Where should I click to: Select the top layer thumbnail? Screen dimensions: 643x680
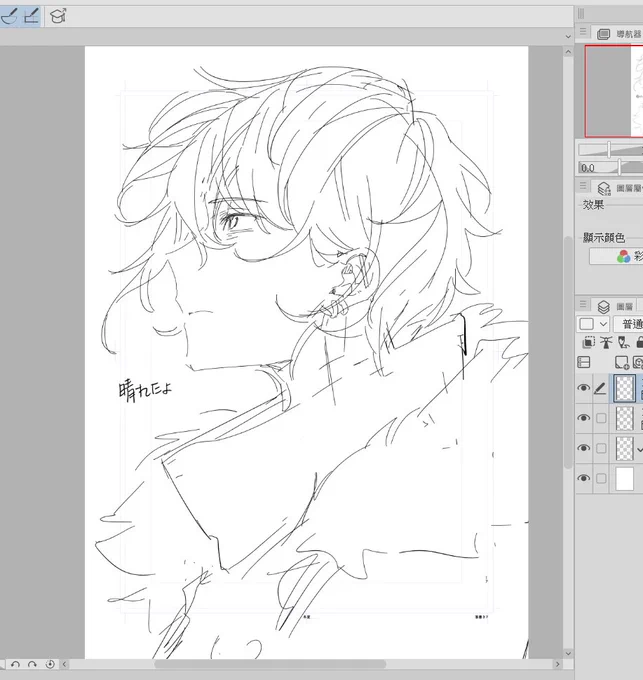coord(625,388)
